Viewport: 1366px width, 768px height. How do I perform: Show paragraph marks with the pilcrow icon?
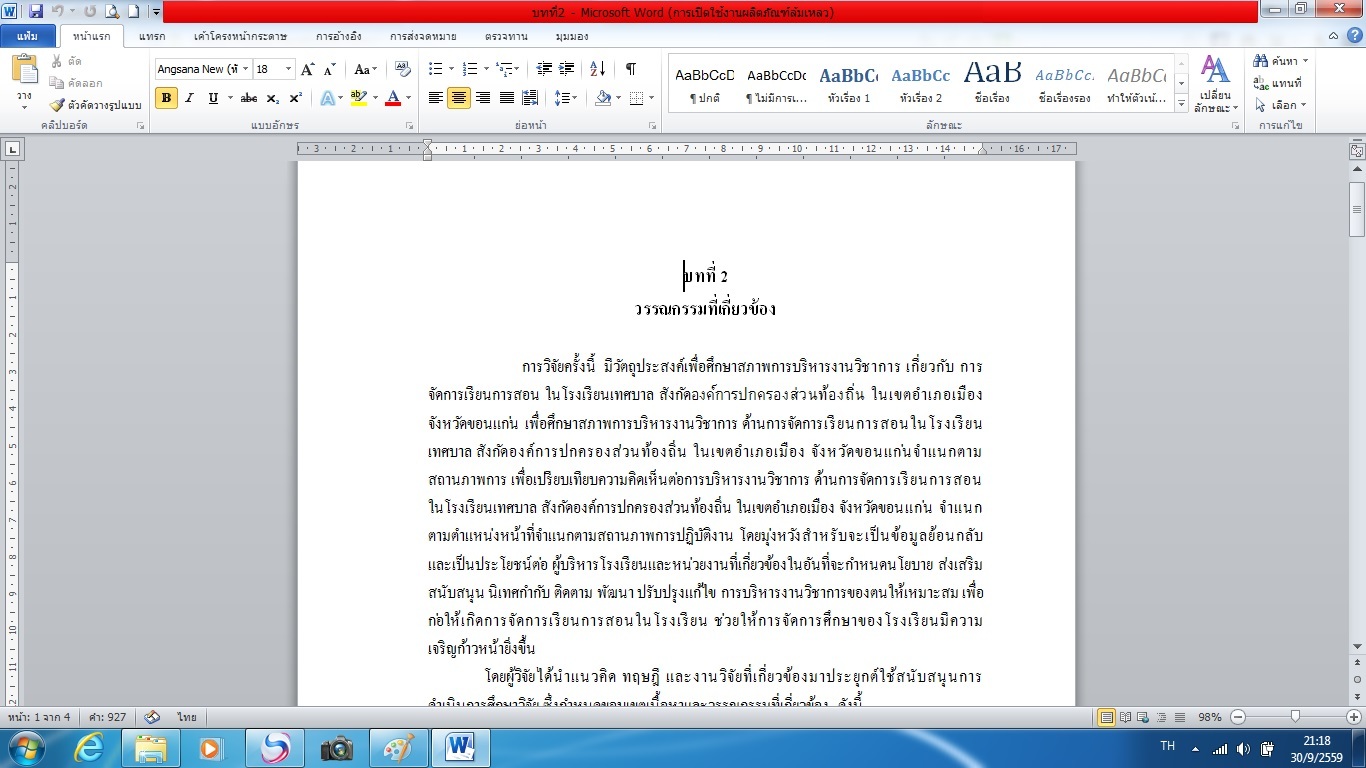[631, 69]
